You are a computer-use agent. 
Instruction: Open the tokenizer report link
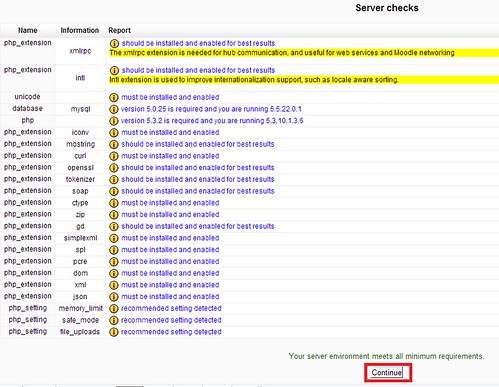pos(198,179)
